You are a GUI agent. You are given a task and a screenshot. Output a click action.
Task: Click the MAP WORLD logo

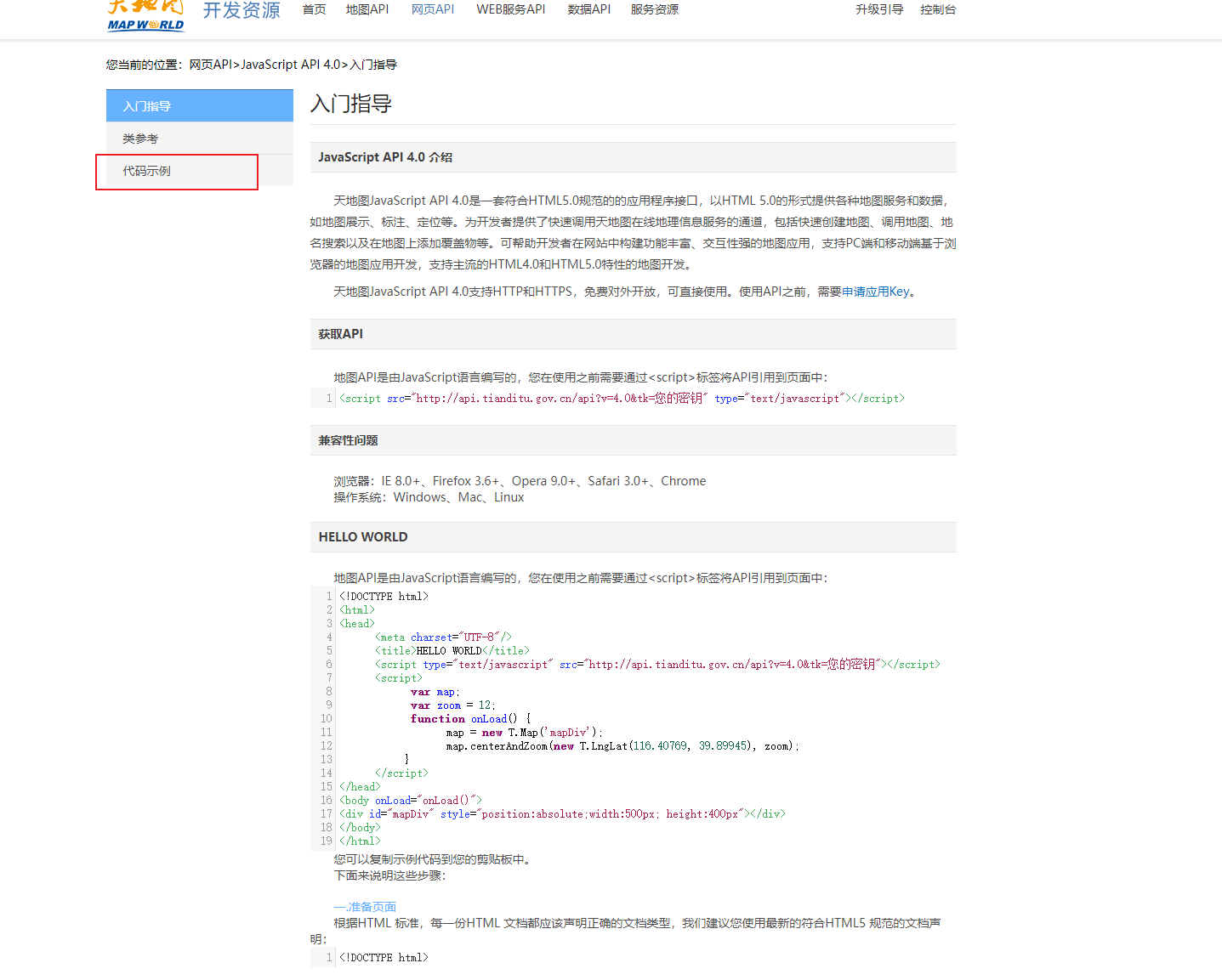click(145, 15)
